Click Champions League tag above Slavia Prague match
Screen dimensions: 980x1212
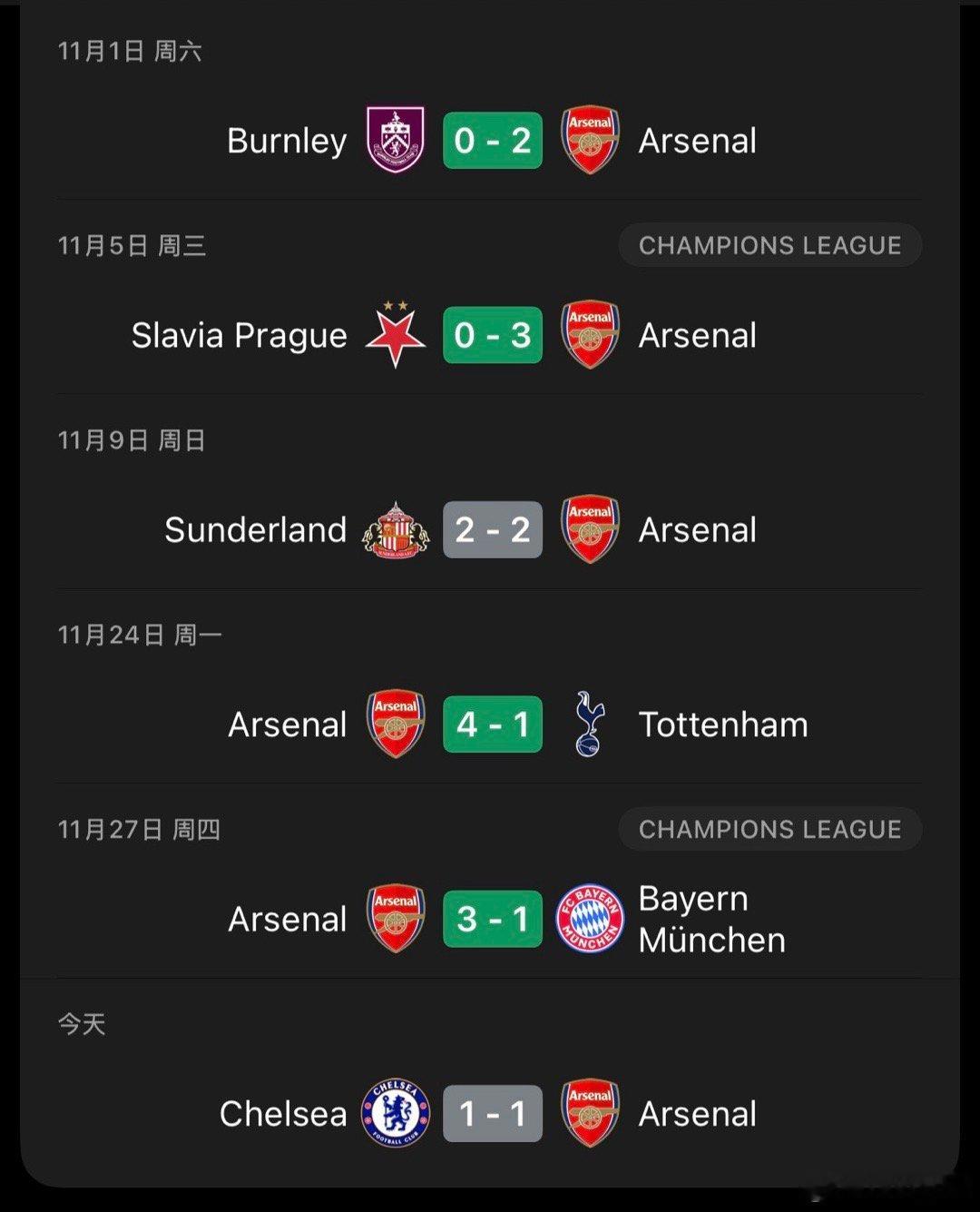coord(769,245)
